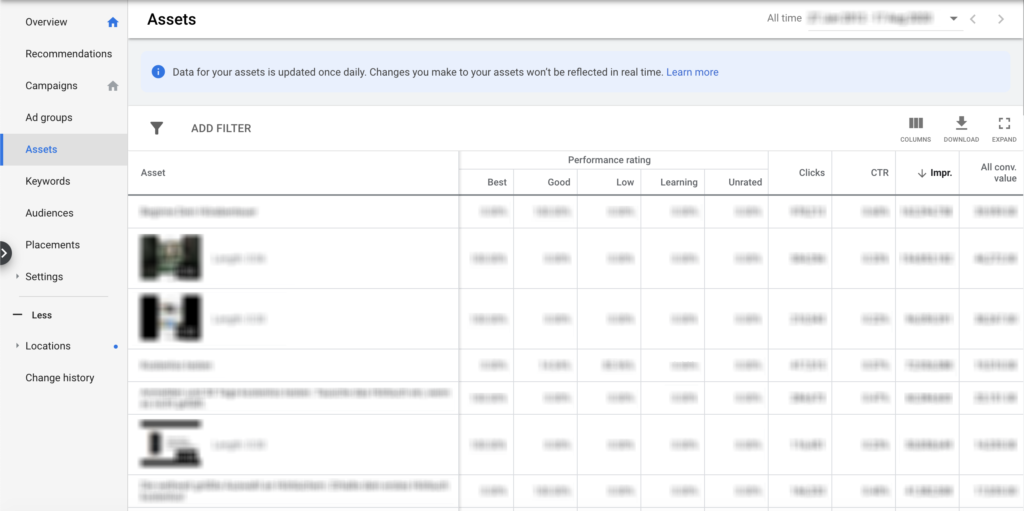Click the Campaigns home icon
The height and width of the screenshot is (511, 1024).
pyautogui.click(x=113, y=86)
